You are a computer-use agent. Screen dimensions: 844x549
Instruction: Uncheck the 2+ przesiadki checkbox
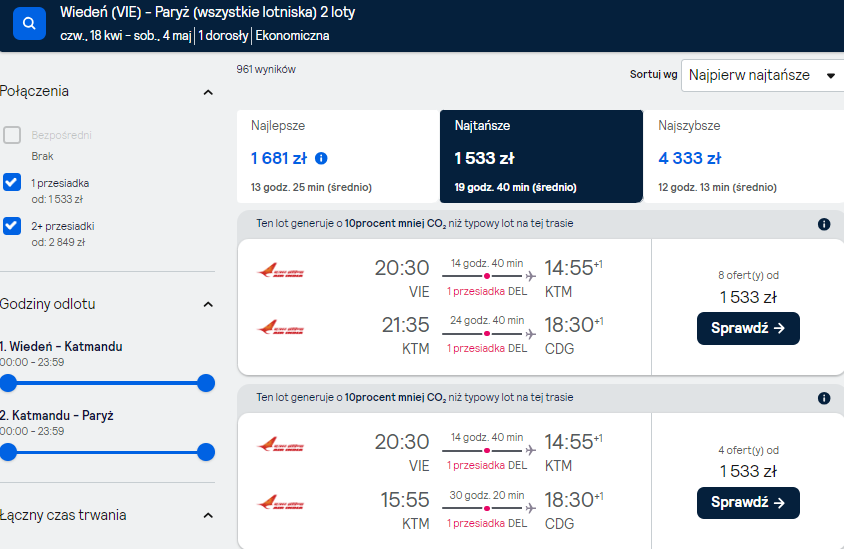12,226
